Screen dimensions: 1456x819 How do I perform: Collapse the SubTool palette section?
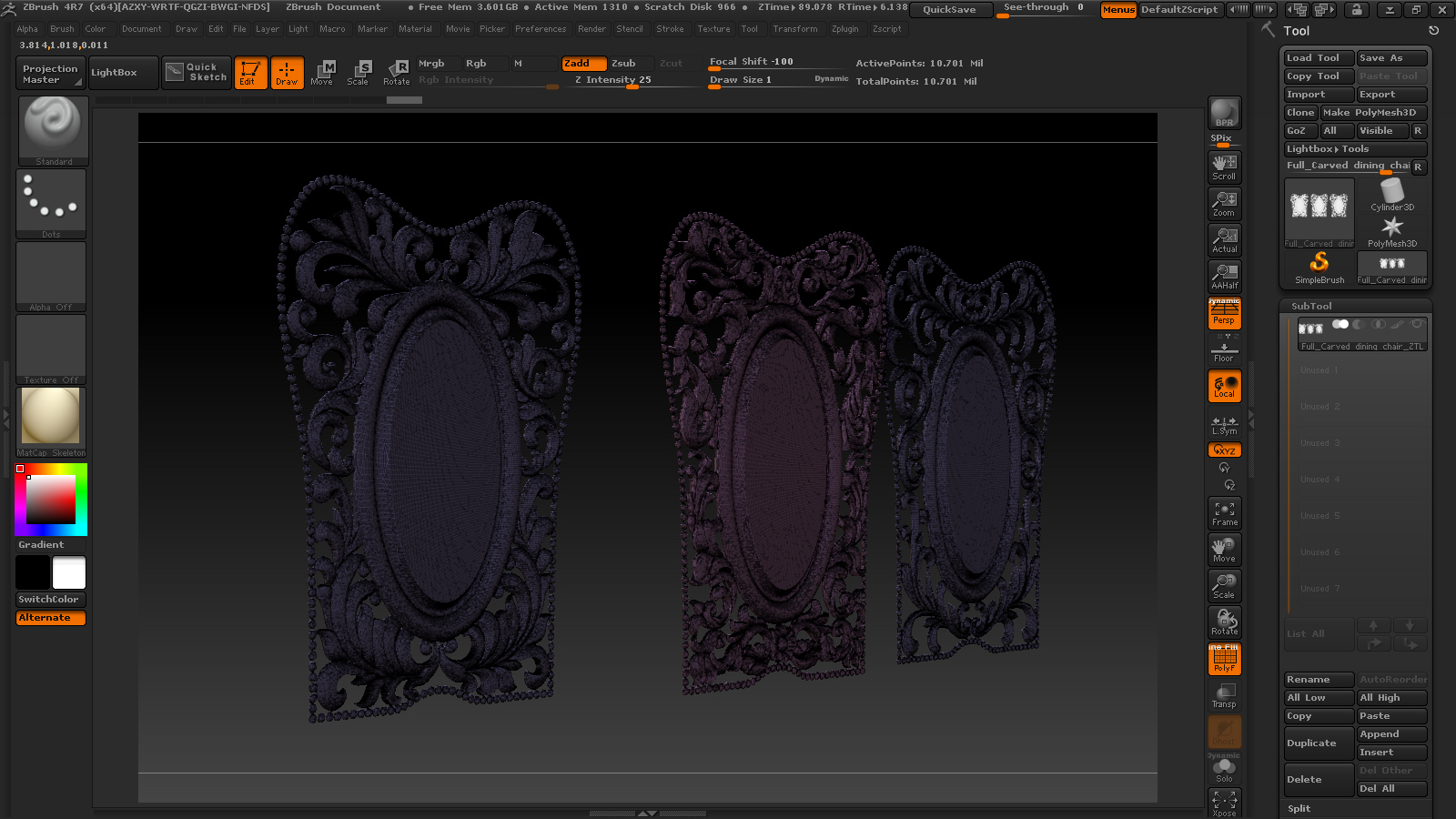tap(1311, 307)
